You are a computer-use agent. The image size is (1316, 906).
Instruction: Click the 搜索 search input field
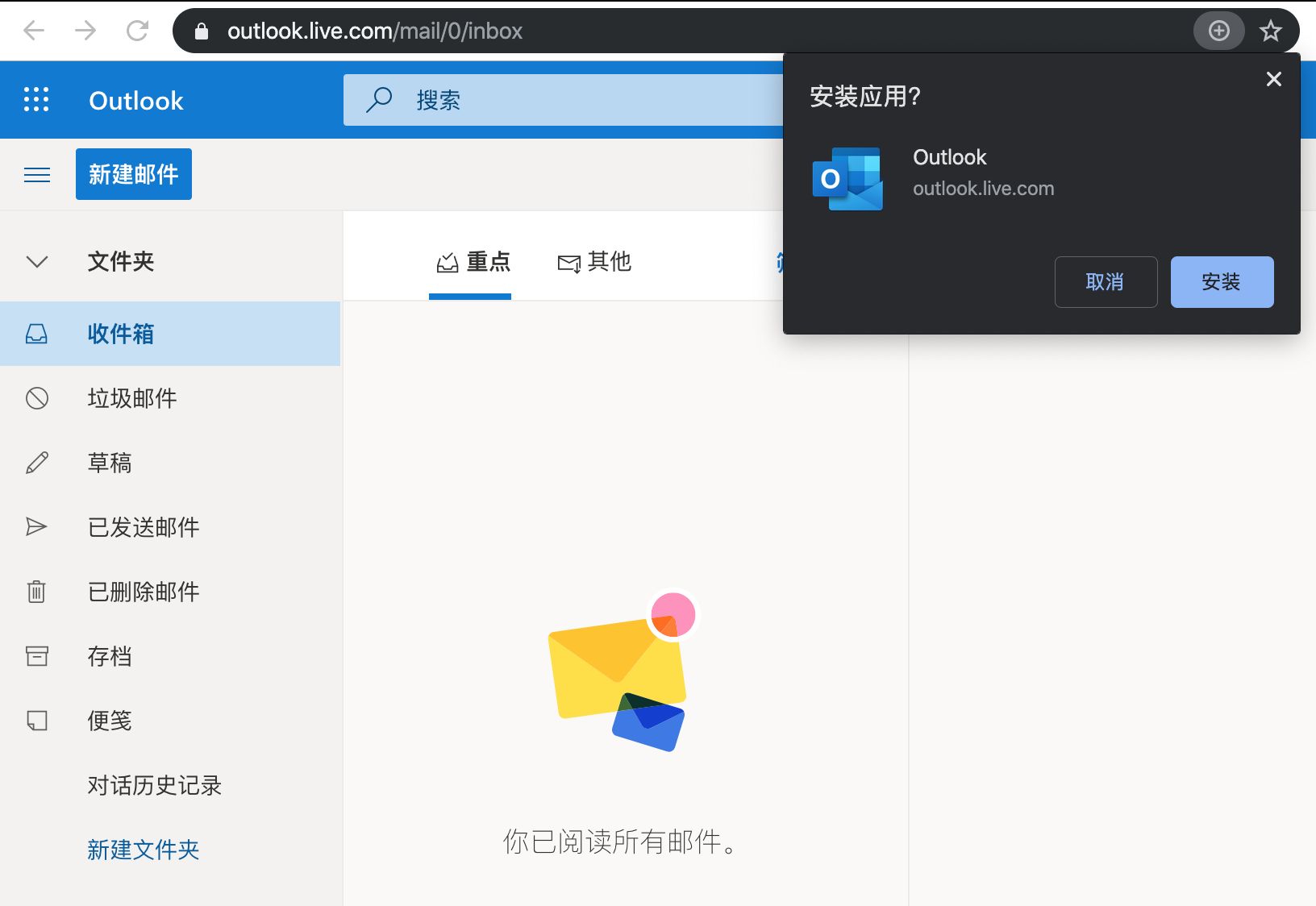click(564, 100)
